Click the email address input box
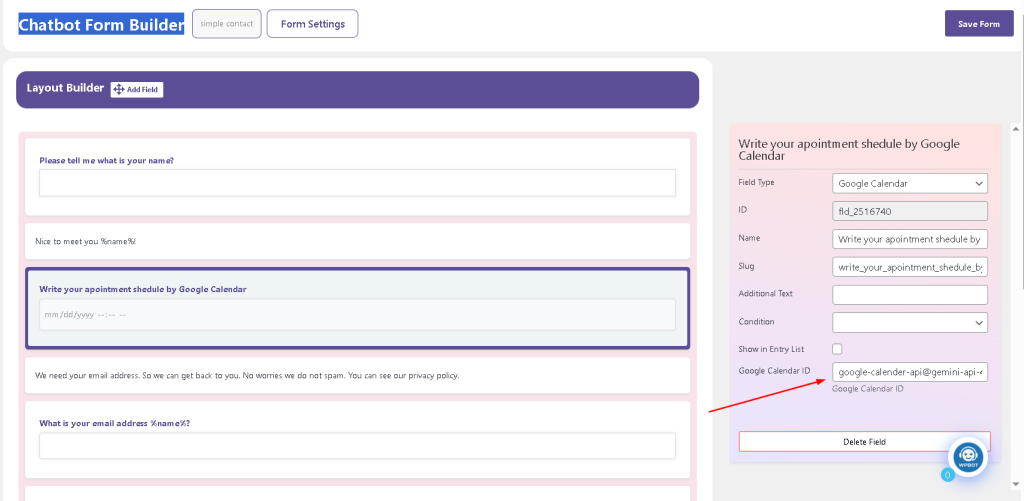Viewport: 1024px width, 501px height. pyautogui.click(x=357, y=445)
